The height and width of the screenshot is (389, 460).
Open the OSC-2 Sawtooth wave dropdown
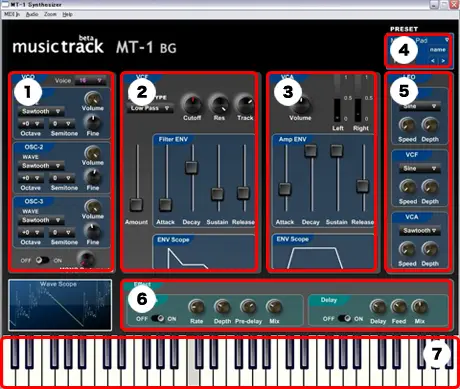[41, 166]
